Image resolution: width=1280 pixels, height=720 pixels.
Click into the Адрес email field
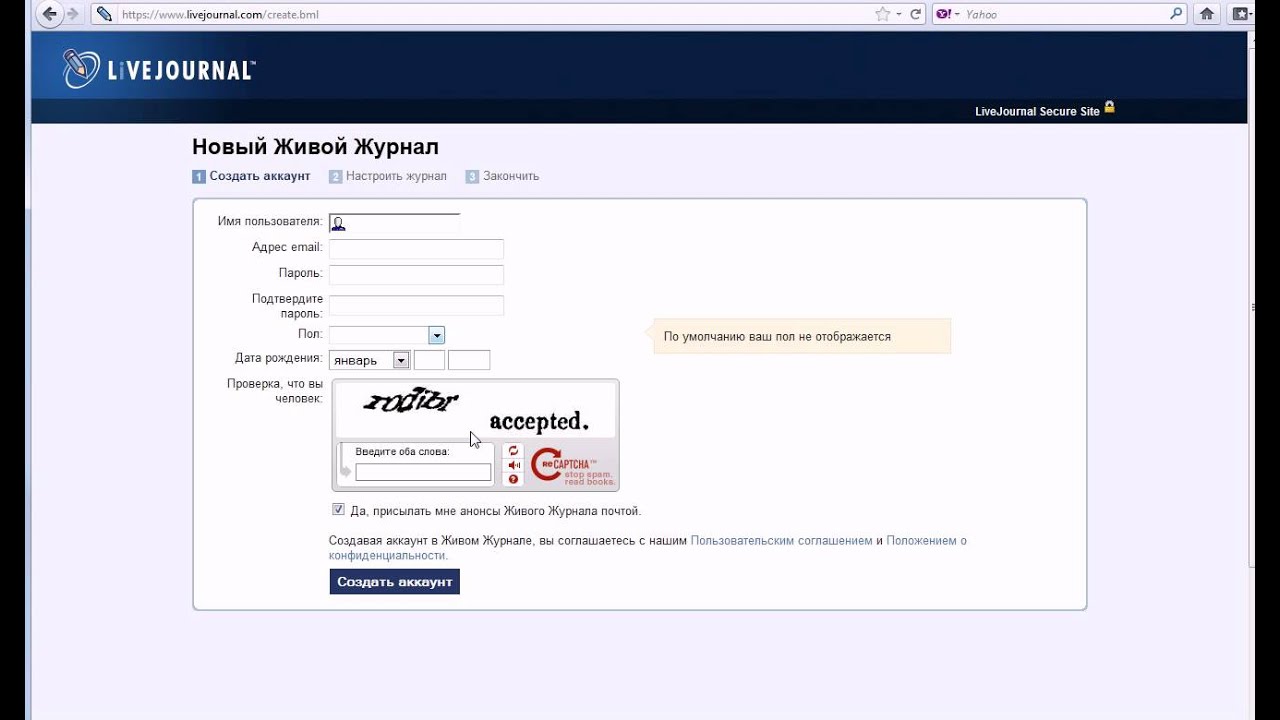click(416, 249)
